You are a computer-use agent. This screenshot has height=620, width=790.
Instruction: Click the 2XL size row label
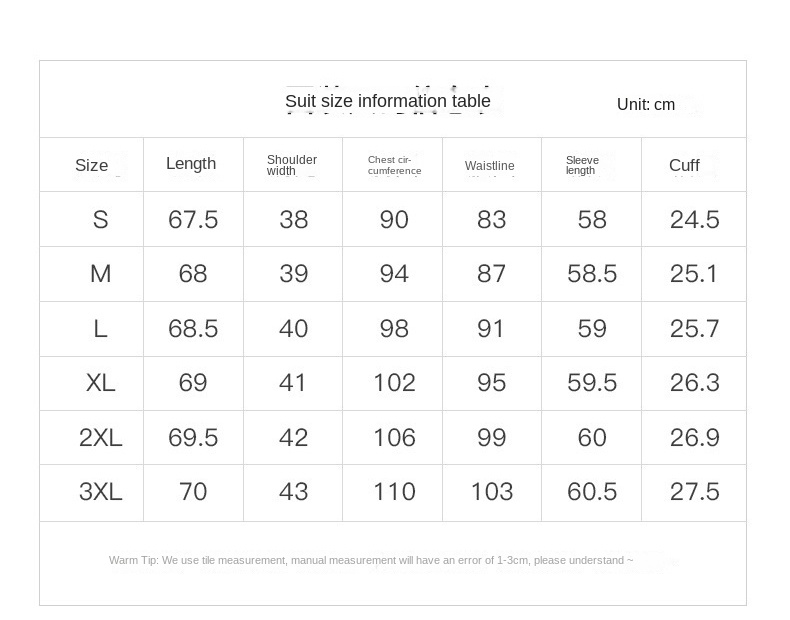coord(100,438)
